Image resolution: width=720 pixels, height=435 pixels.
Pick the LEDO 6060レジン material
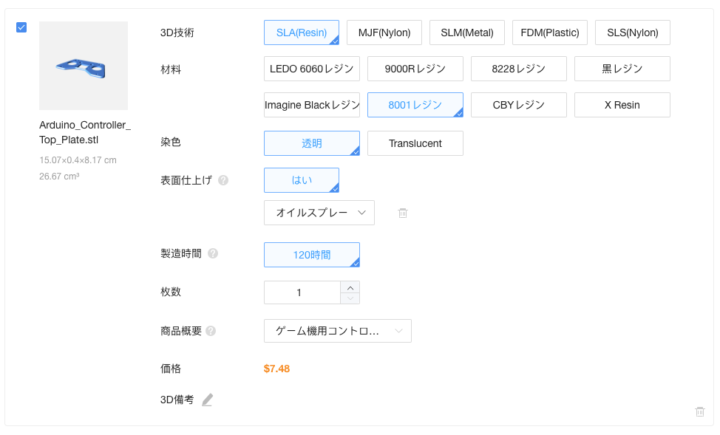[x=311, y=69]
